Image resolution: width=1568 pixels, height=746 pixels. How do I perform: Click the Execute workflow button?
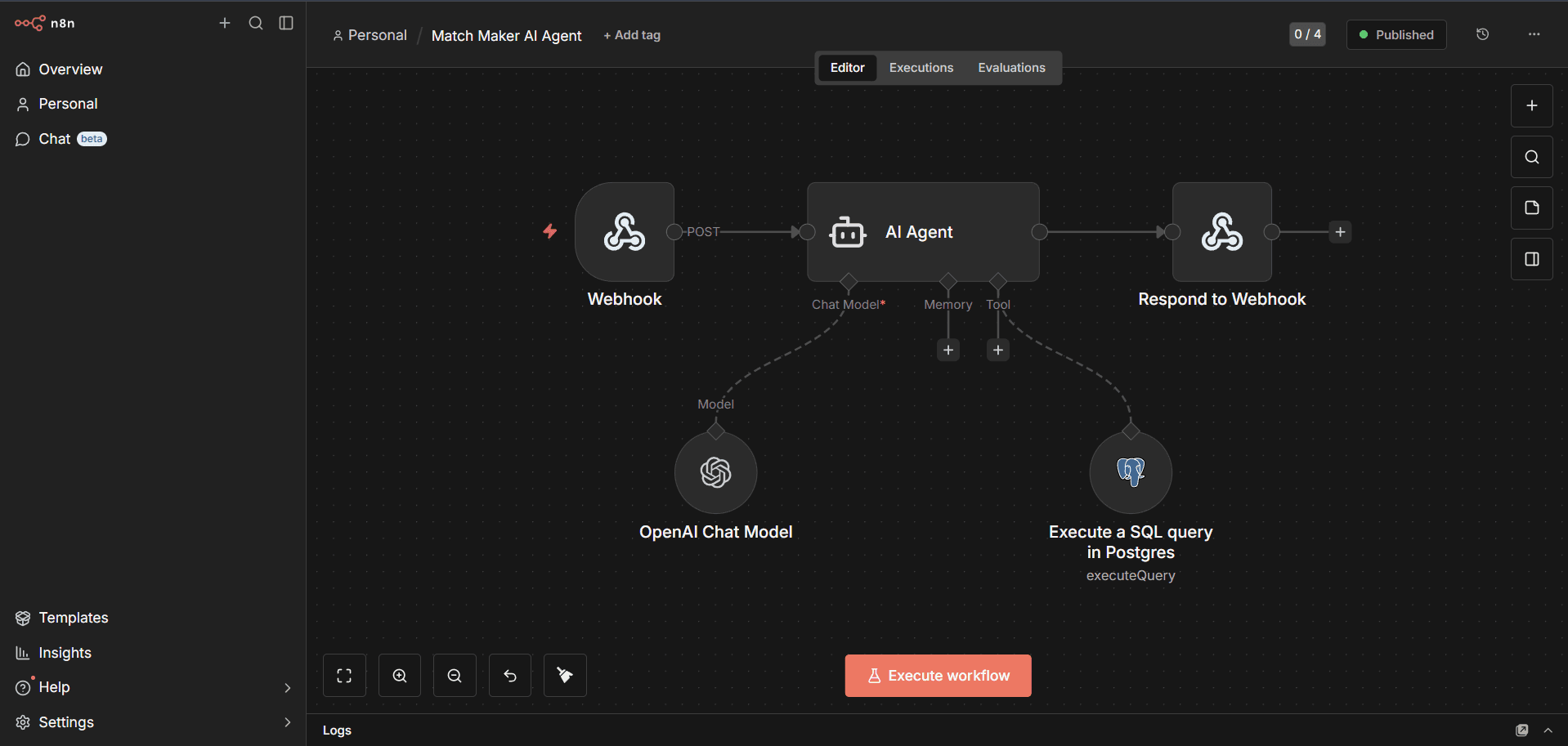click(x=937, y=675)
